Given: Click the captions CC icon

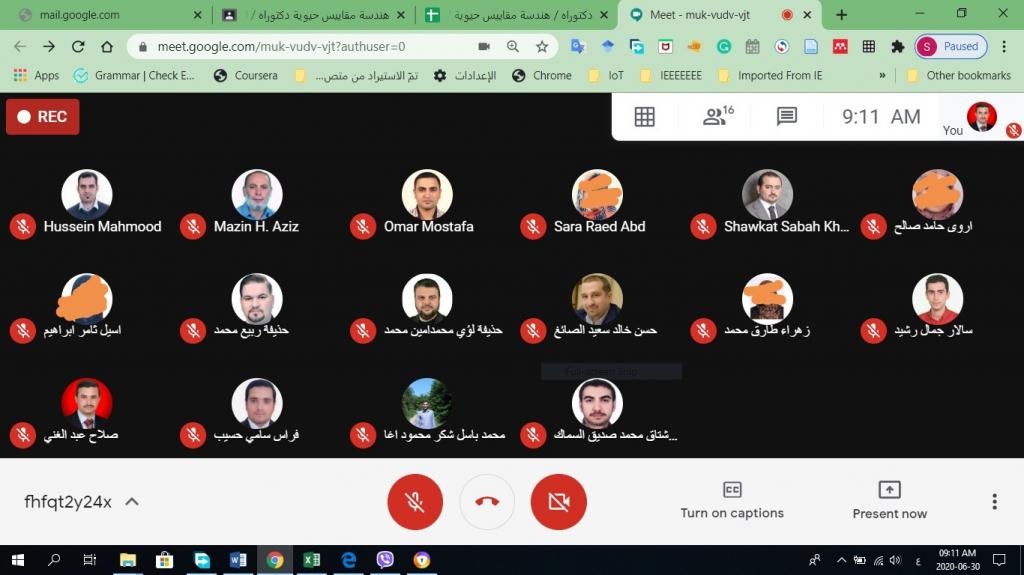Looking at the screenshot, I should [x=732, y=489].
